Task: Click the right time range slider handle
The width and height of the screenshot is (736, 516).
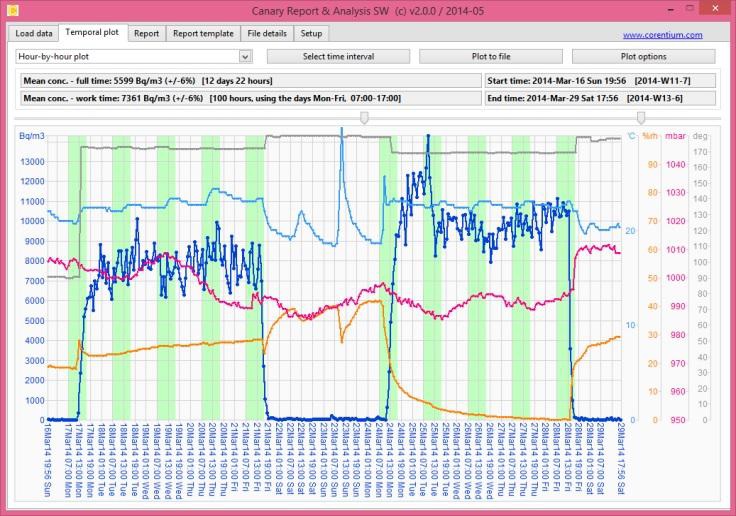Action: tap(641, 117)
